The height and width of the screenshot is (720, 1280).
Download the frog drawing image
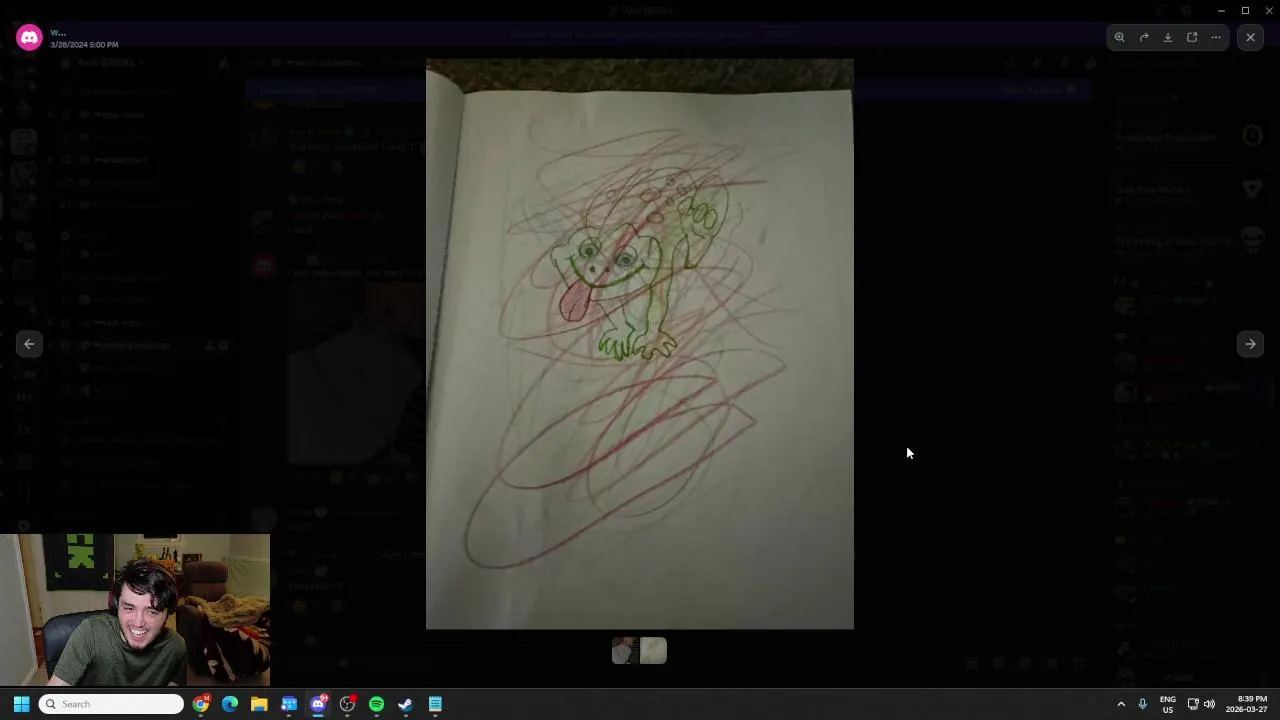(x=1168, y=37)
